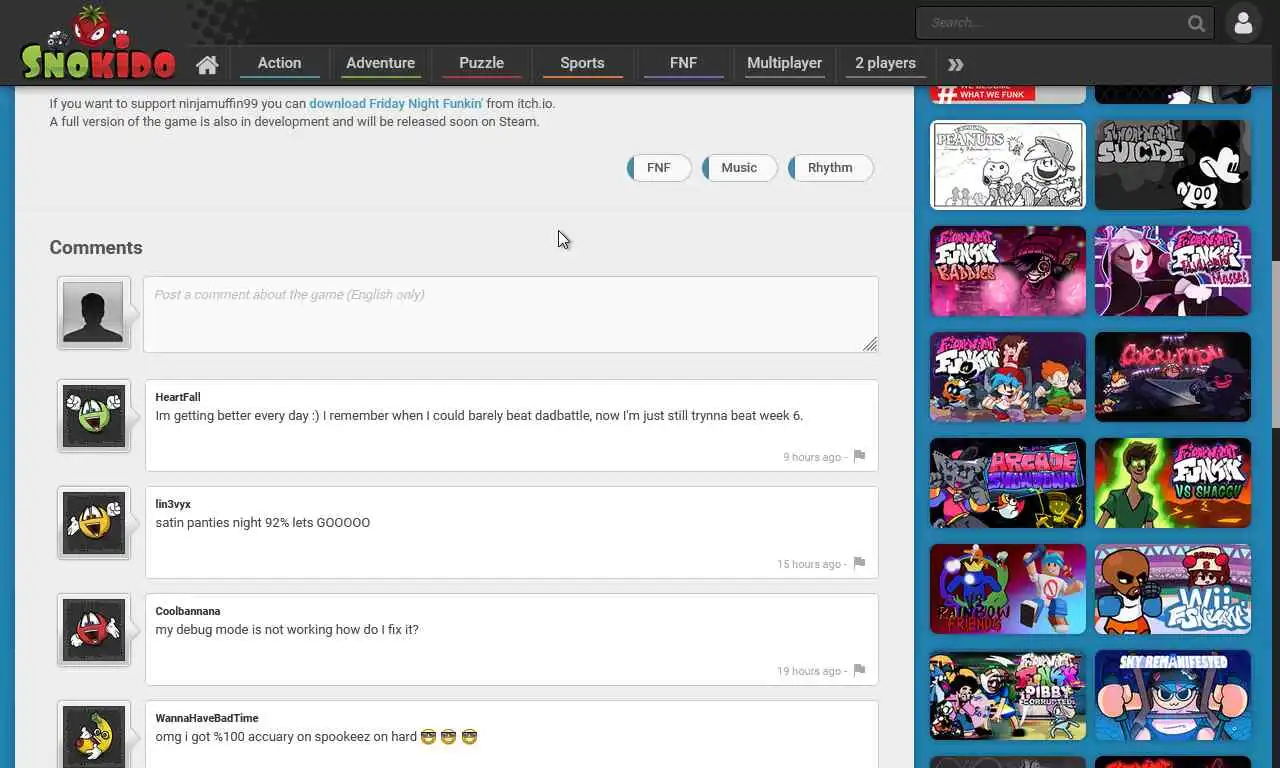The width and height of the screenshot is (1280, 768).
Task: Focus the Search input field
Action: click(x=1052, y=23)
